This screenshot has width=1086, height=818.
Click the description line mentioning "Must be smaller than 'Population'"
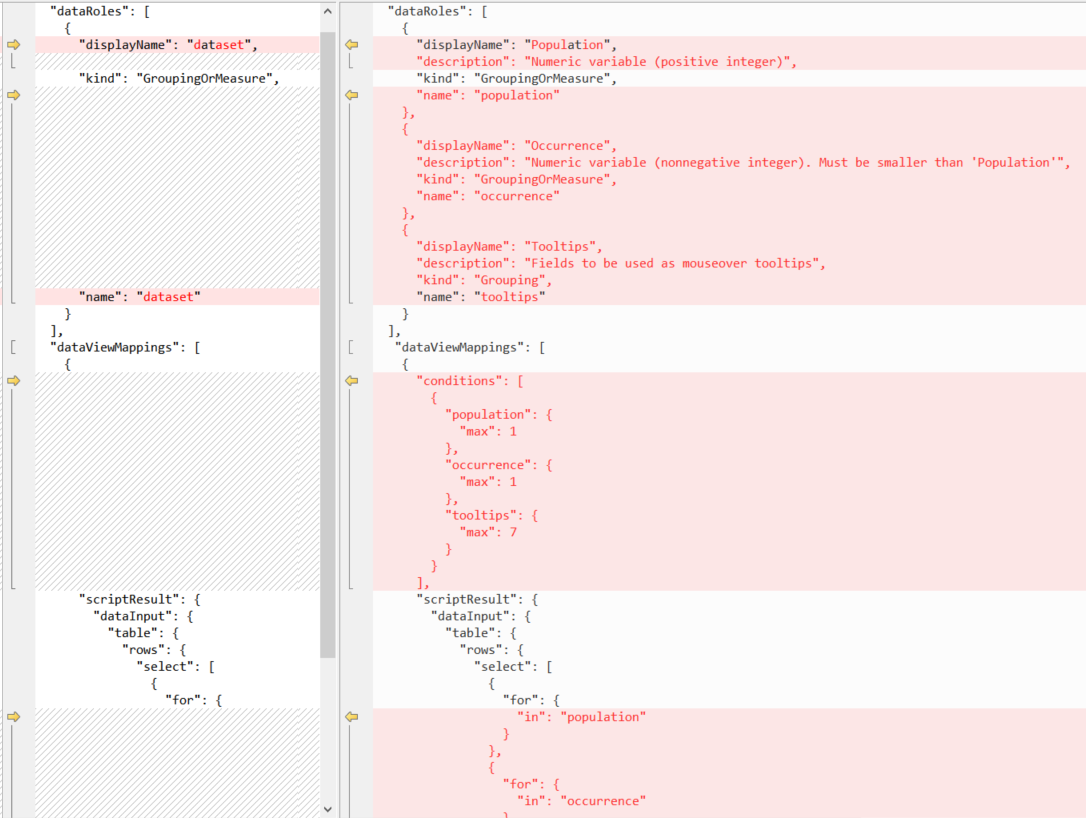[744, 163]
